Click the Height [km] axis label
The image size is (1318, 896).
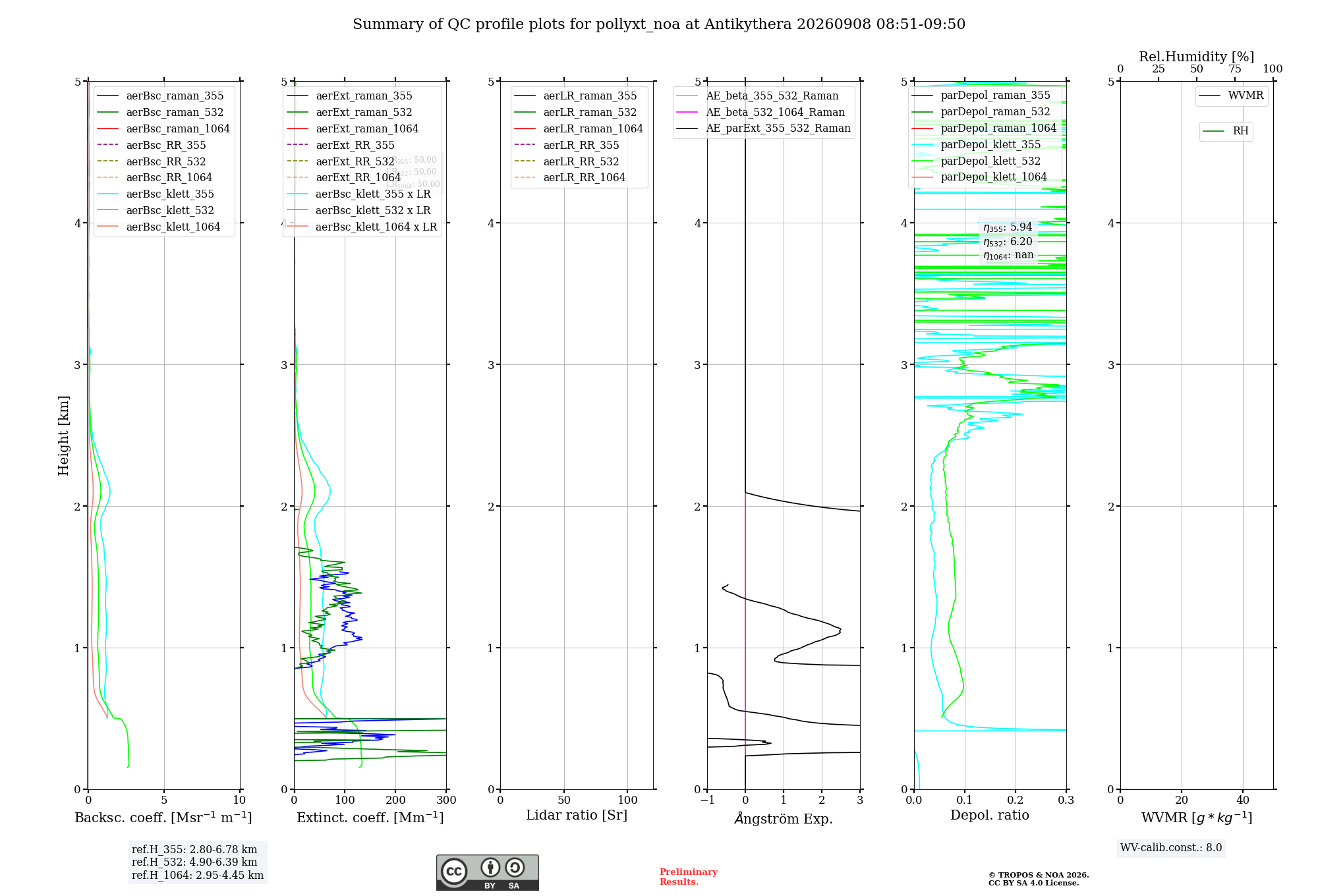[63, 435]
